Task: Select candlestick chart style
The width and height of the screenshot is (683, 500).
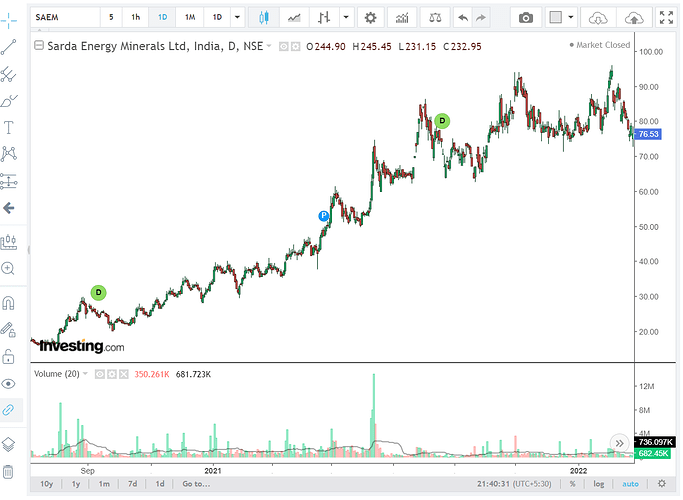Action: (x=264, y=17)
